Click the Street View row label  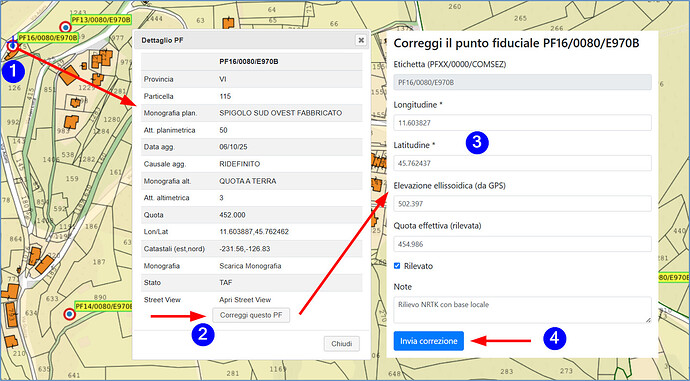[162, 300]
